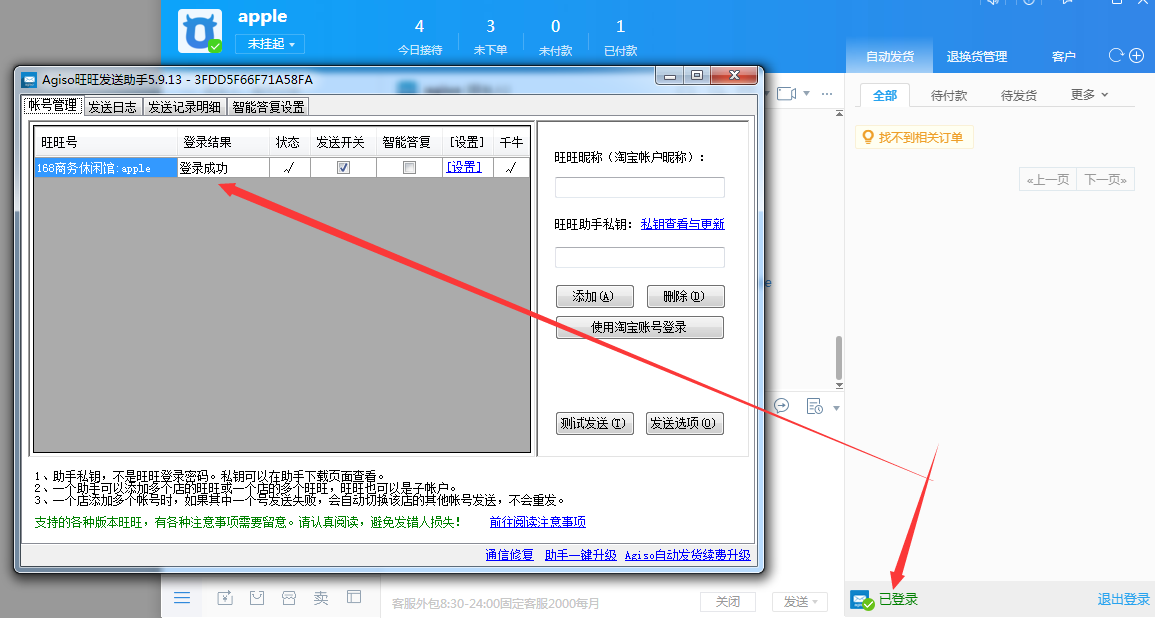Sort by the 登录结果 column header
This screenshot has width=1155, height=618.
(223, 142)
